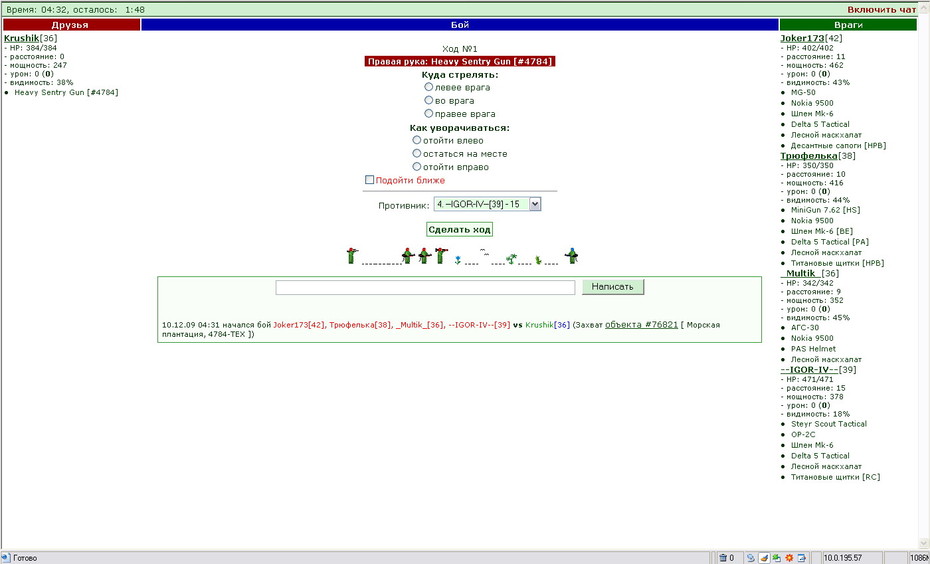Select 'во врага' shooting option
Viewport: 930px width, 564px height.
pyautogui.click(x=428, y=100)
